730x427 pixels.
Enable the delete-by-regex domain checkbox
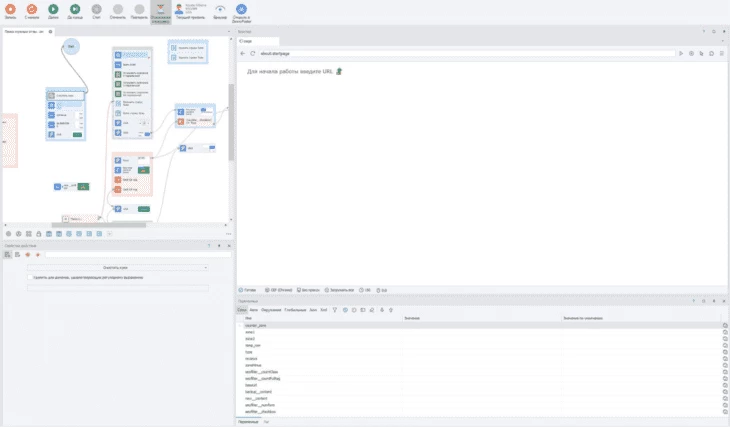tap(29, 277)
